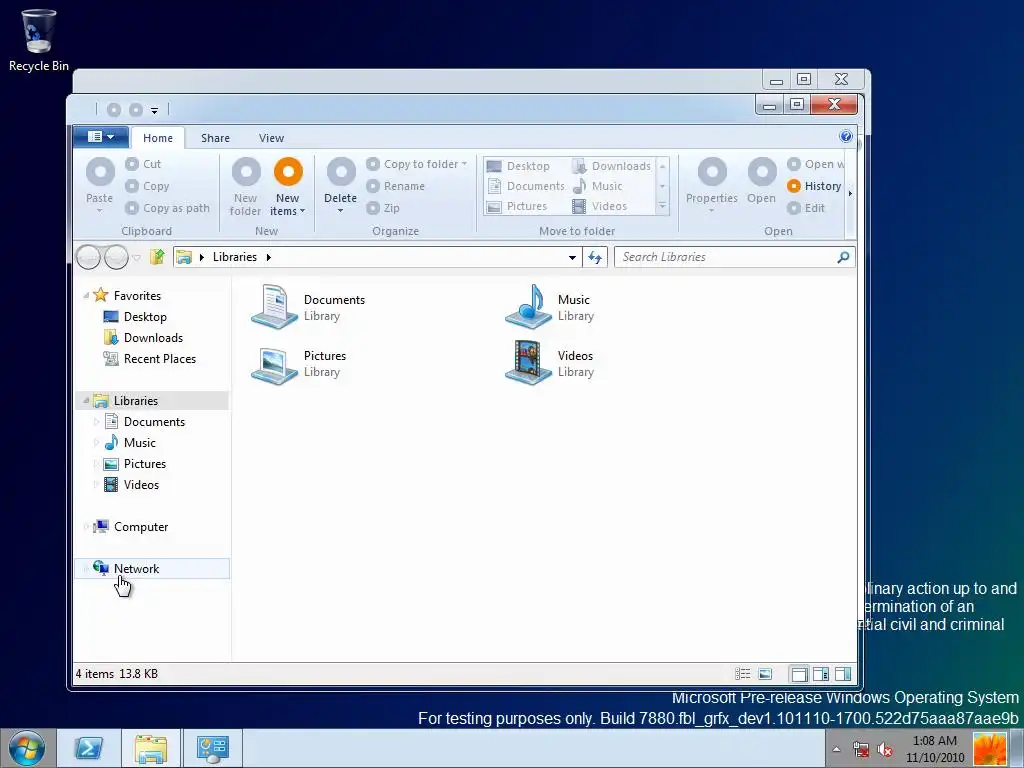
Task: Click the refresh button next to address bar
Action: (x=595, y=257)
